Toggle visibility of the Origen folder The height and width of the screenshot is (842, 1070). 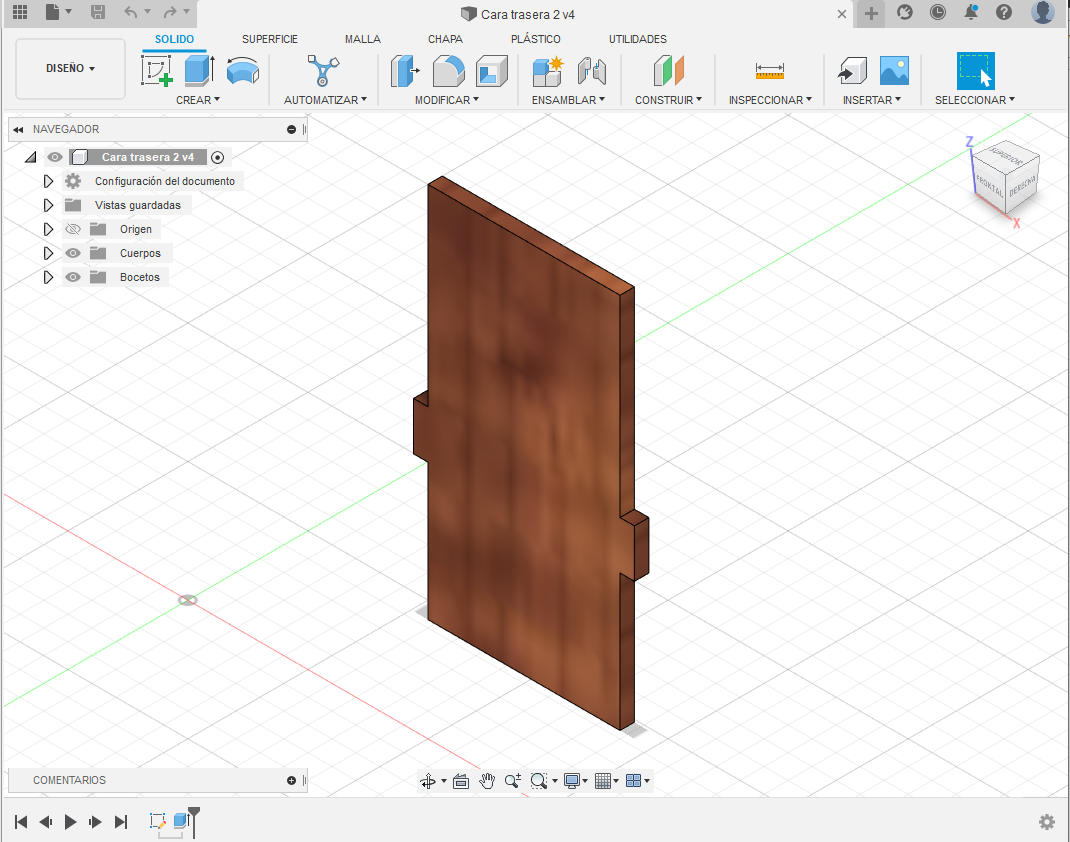click(72, 229)
